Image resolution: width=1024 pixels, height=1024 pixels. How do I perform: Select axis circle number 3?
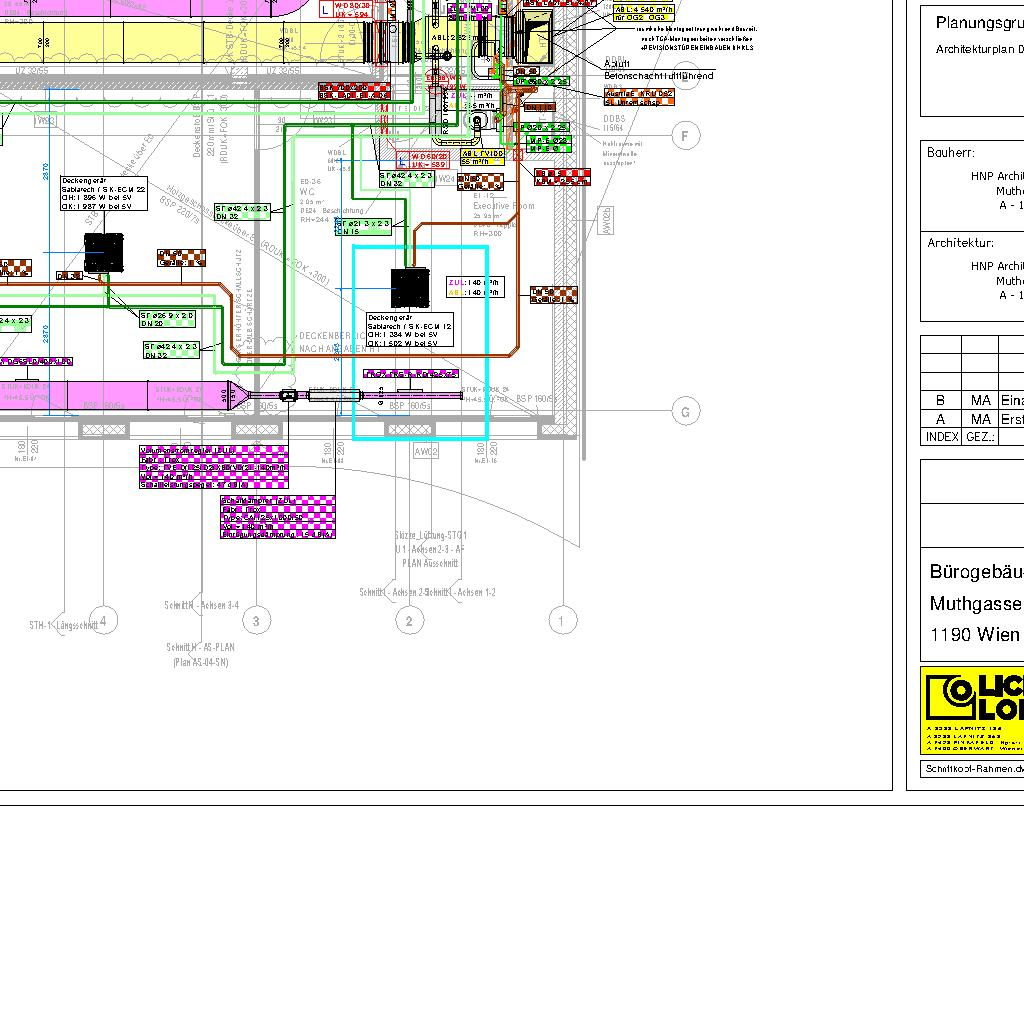(x=256, y=621)
